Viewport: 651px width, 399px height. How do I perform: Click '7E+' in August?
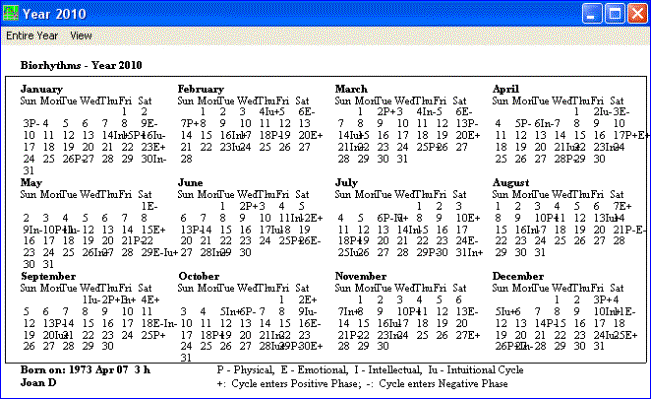point(622,206)
